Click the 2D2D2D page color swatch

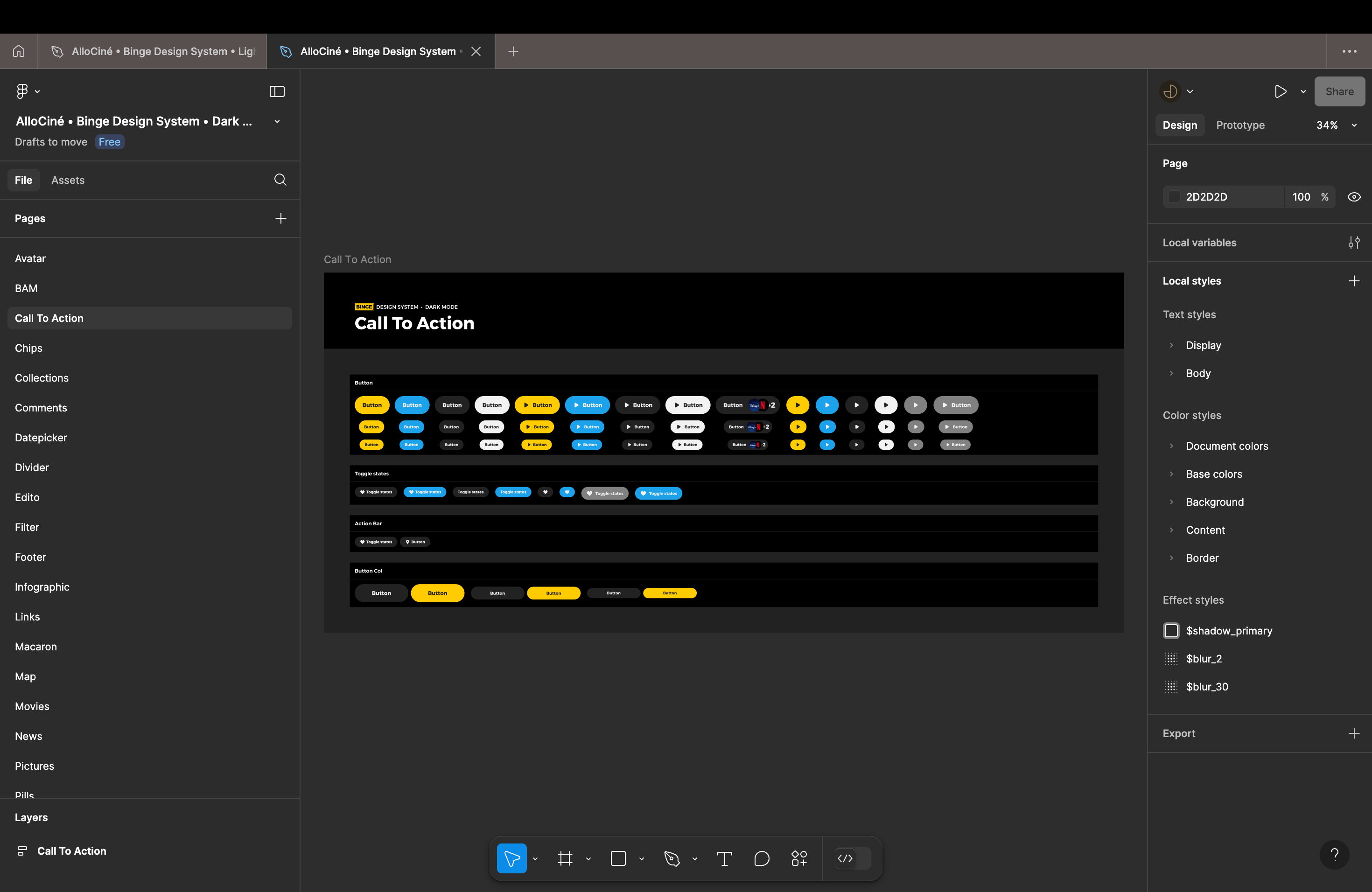(x=1174, y=197)
